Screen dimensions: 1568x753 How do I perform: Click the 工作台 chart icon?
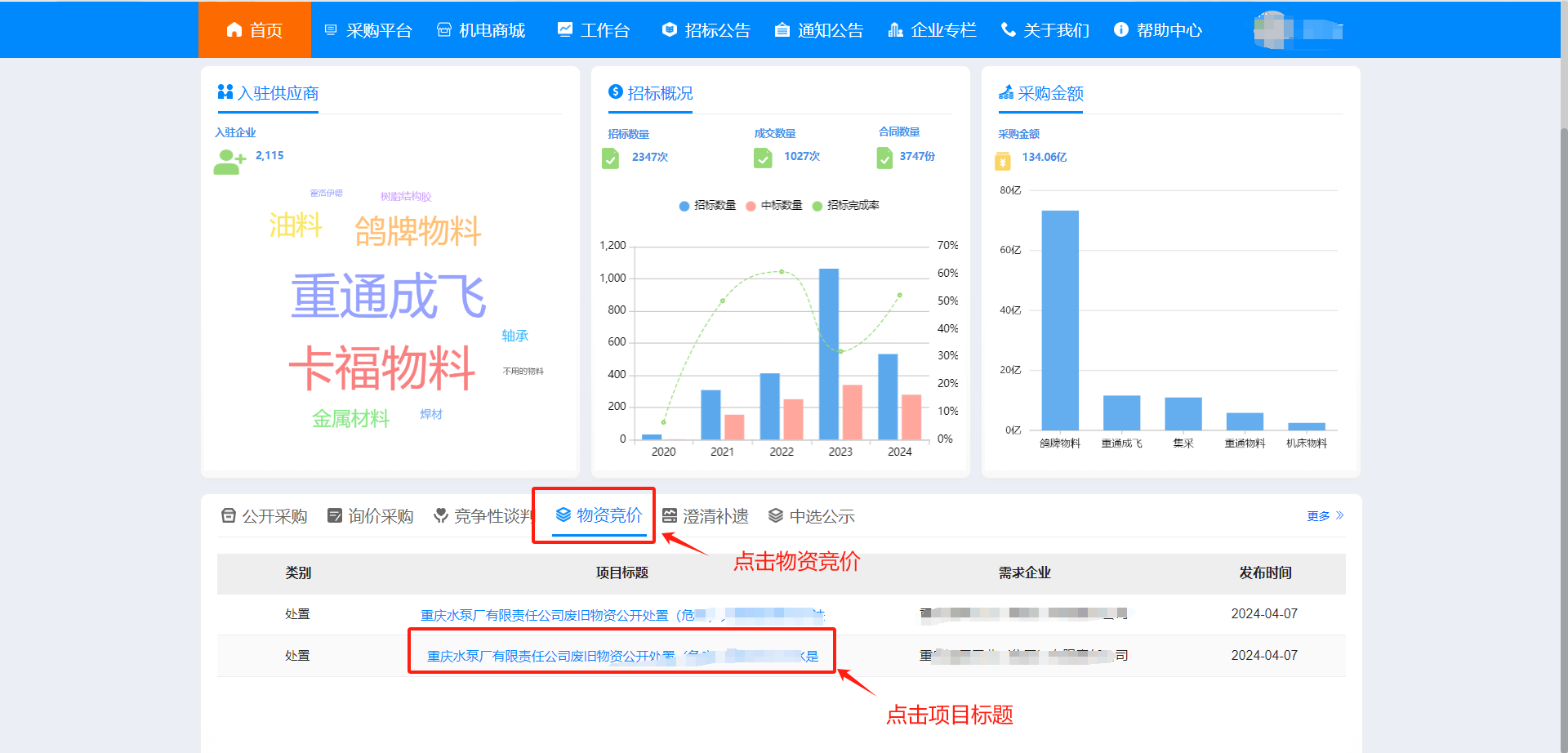[x=565, y=29]
